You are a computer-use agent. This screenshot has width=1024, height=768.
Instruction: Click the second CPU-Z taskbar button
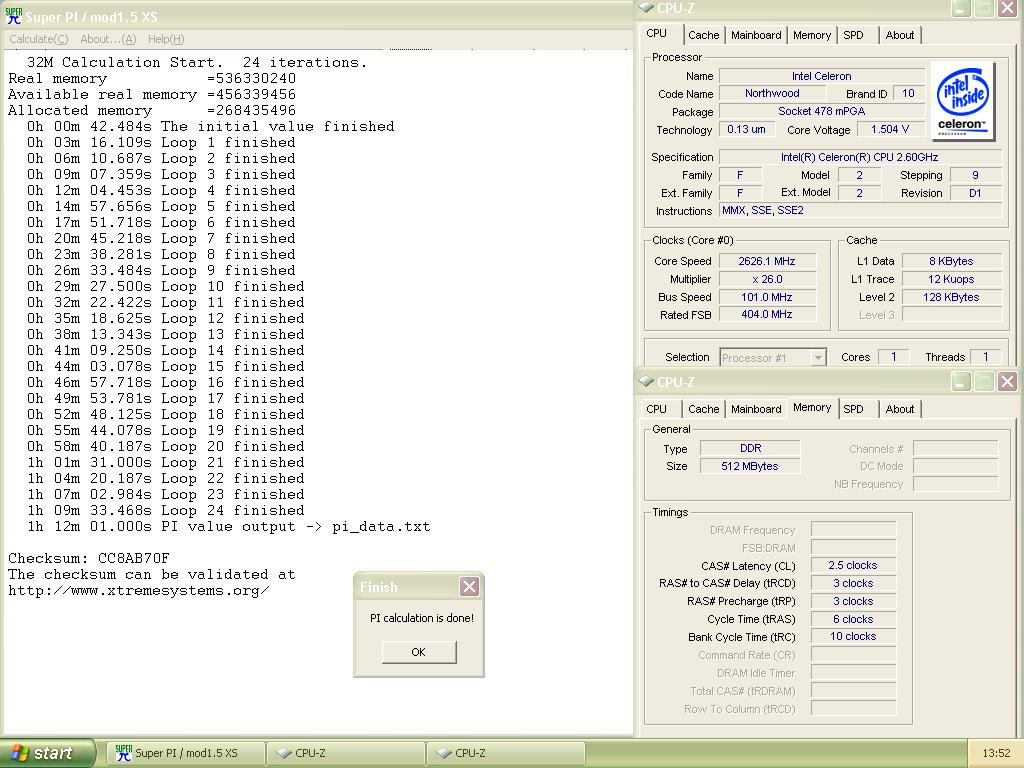[505, 753]
